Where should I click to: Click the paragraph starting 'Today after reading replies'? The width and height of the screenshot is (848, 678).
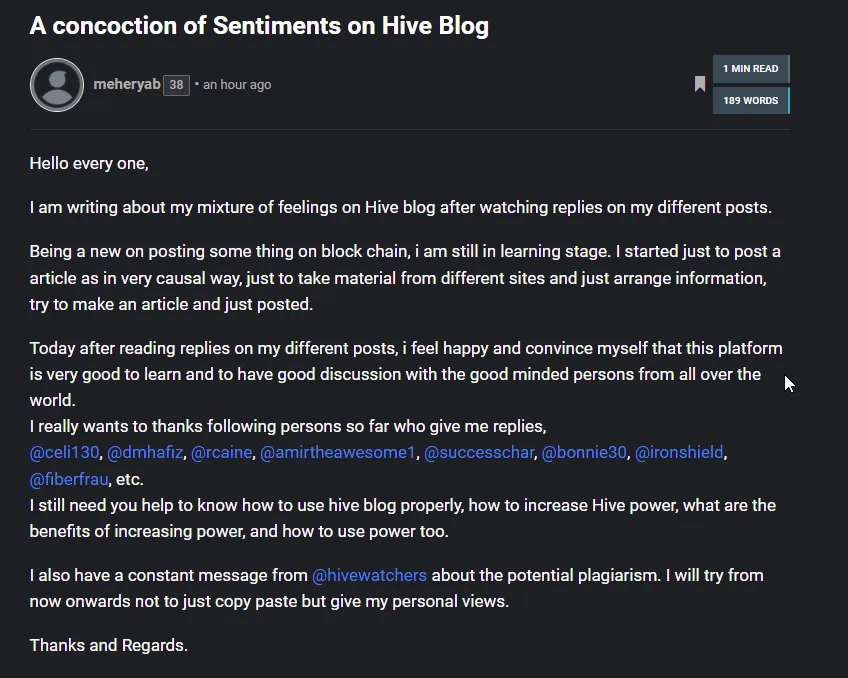406,374
